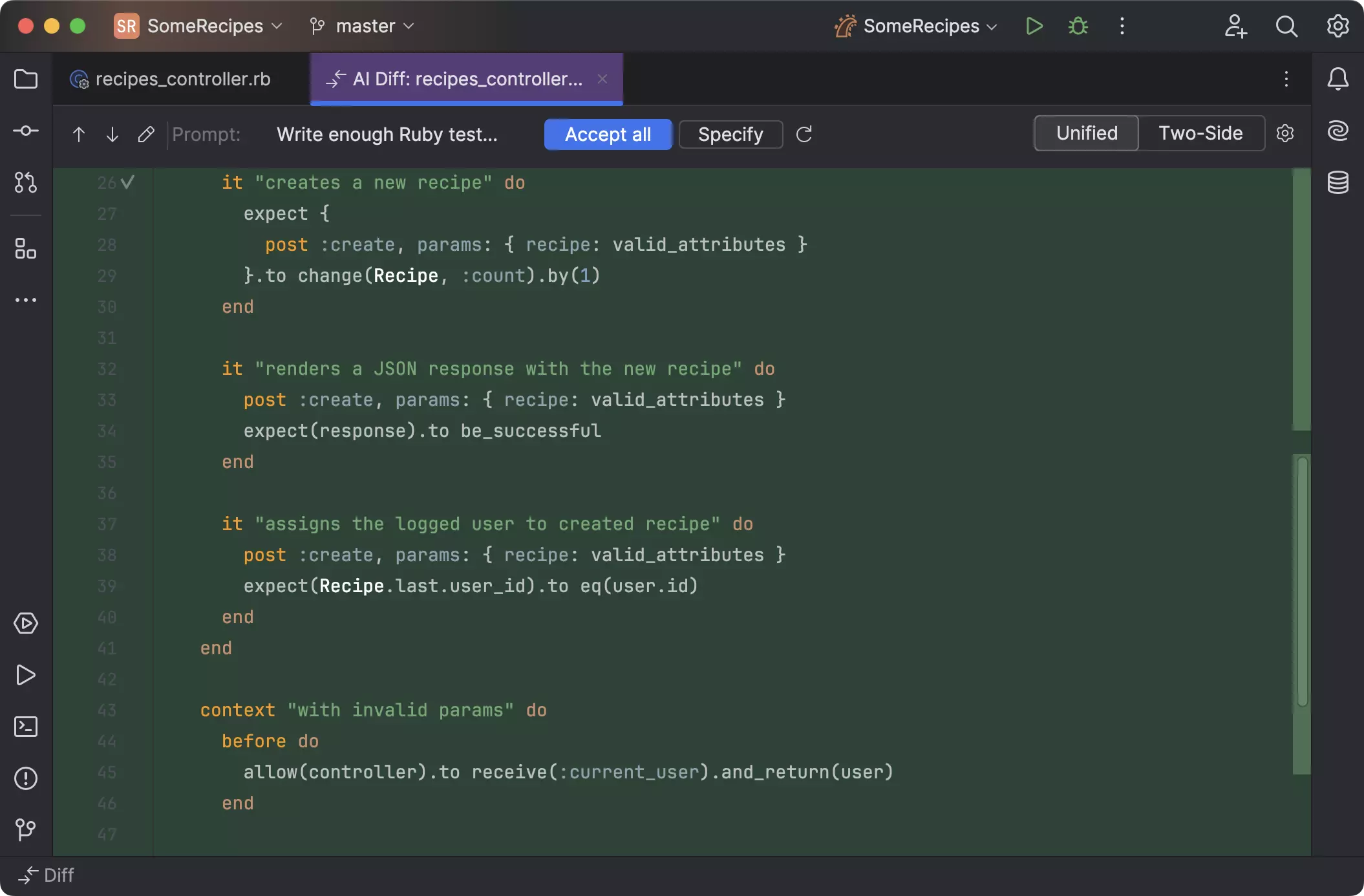Refresh the AI diff generation

(x=804, y=134)
